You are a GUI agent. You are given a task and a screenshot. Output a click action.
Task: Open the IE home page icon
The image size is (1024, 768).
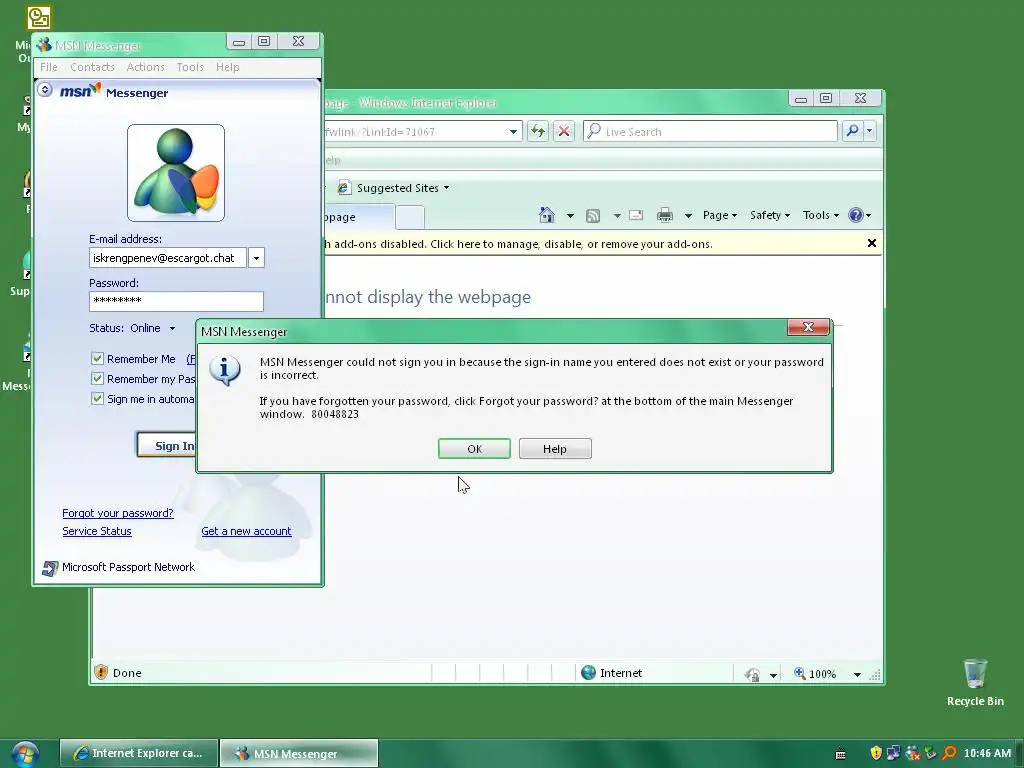click(x=547, y=215)
